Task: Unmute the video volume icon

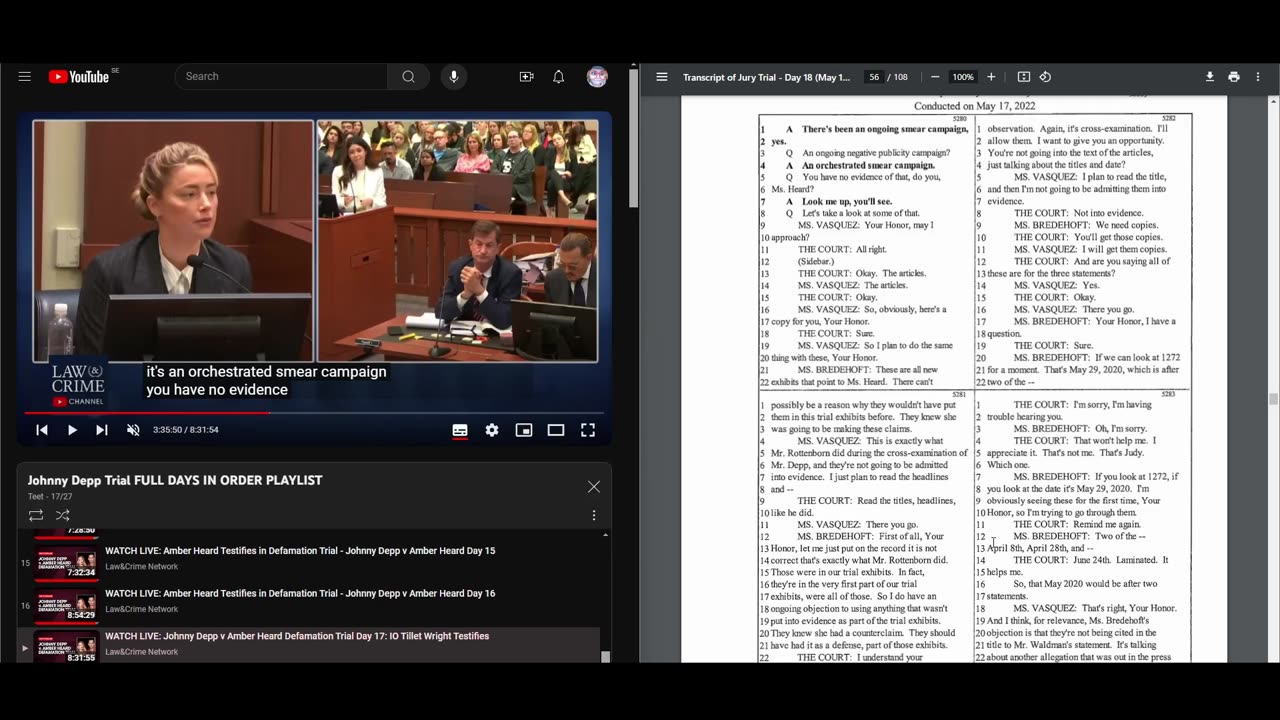Action: coord(133,430)
